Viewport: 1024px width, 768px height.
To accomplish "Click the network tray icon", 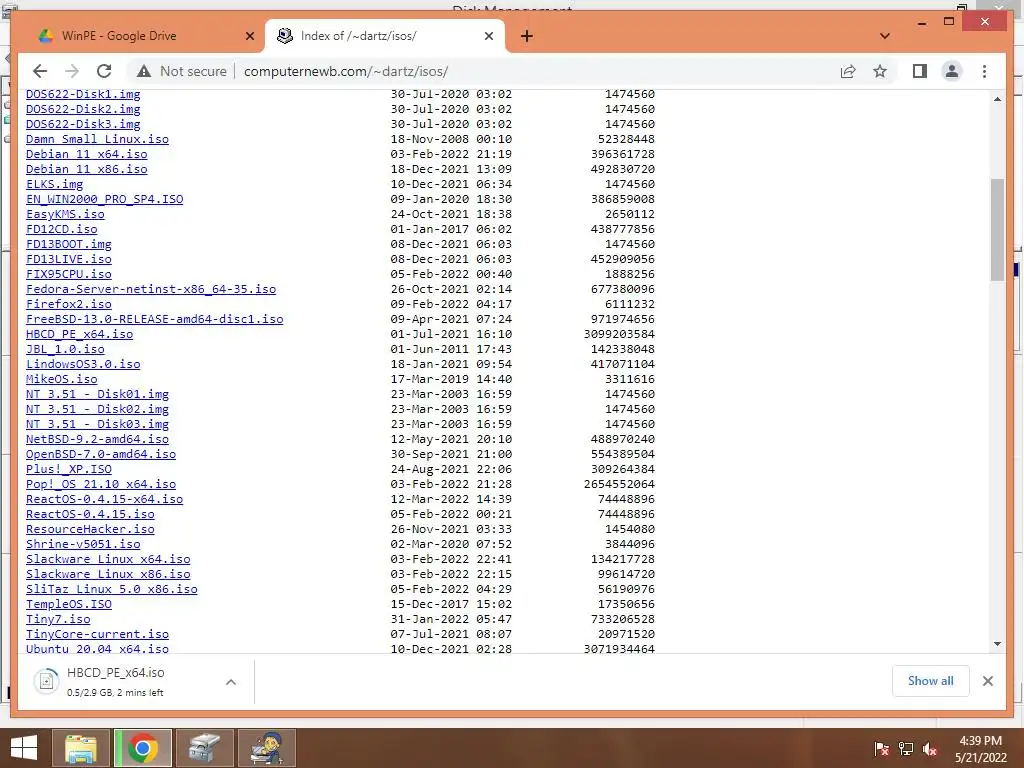I will pyautogui.click(x=906, y=749).
